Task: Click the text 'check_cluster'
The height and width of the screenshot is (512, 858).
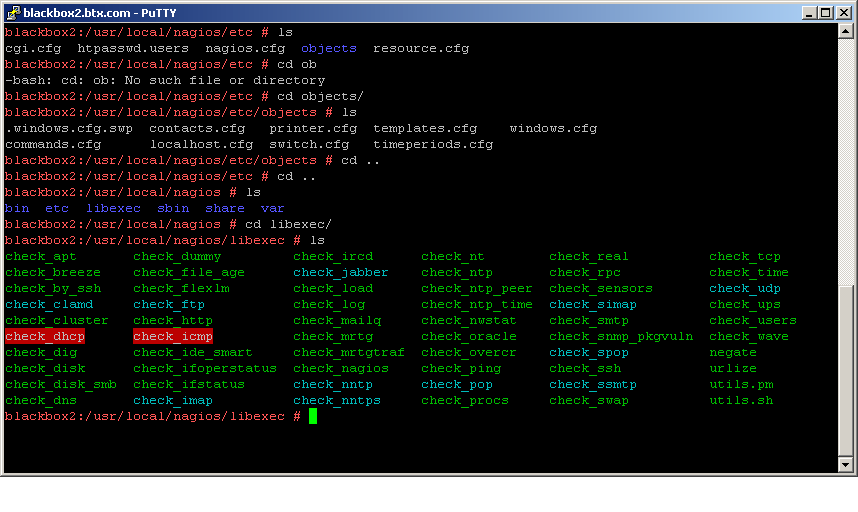Action: coord(57,320)
